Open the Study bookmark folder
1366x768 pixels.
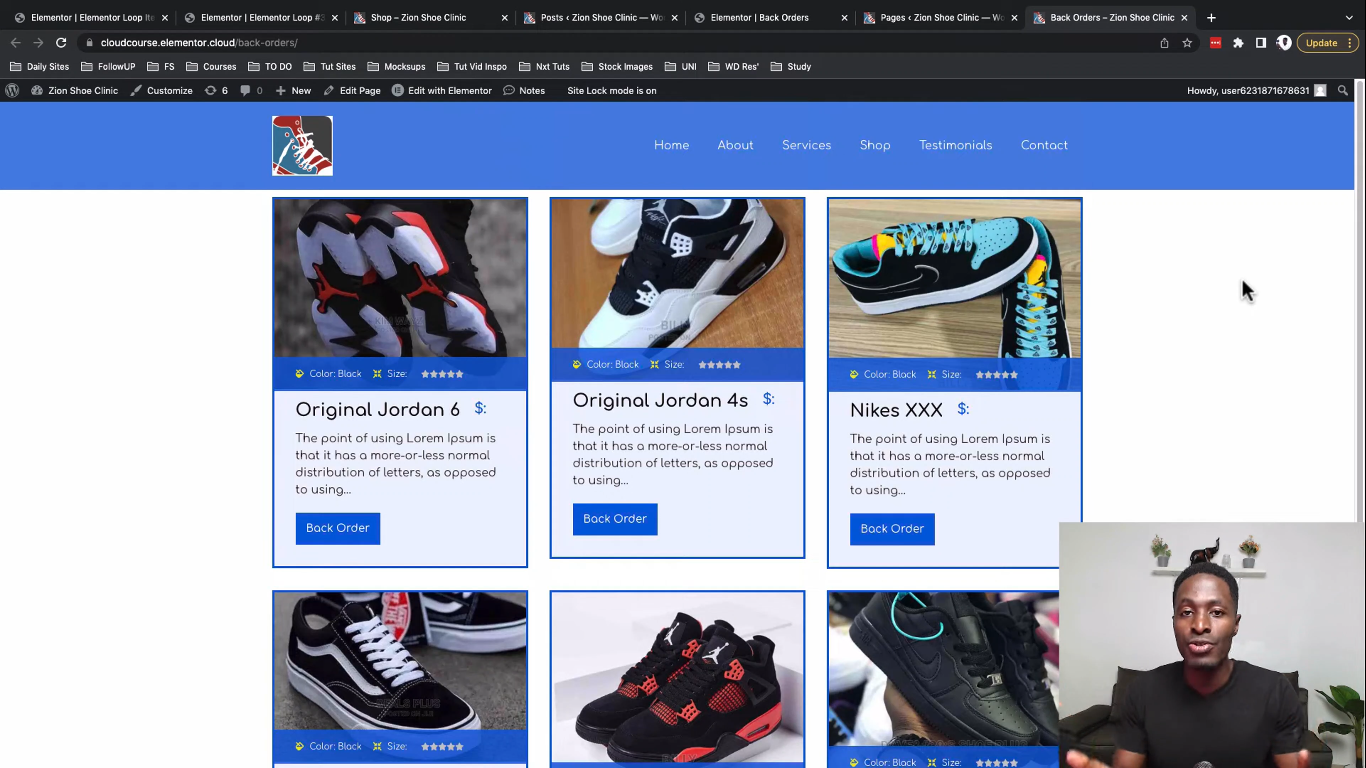click(791, 66)
